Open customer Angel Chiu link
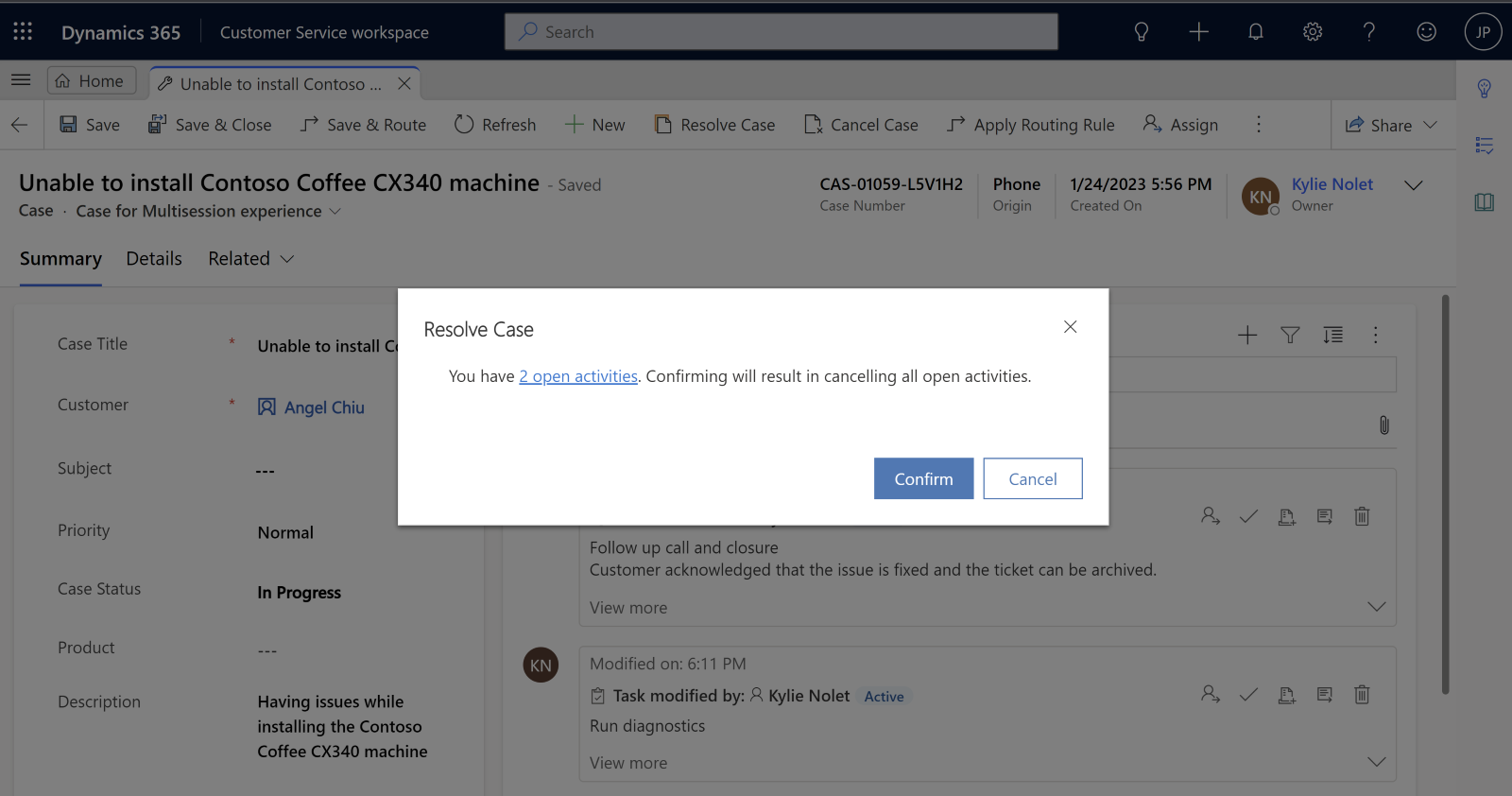 324,407
